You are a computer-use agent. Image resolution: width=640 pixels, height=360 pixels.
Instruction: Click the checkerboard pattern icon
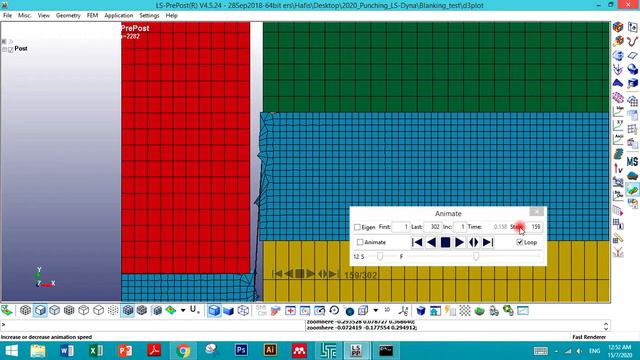465,311
